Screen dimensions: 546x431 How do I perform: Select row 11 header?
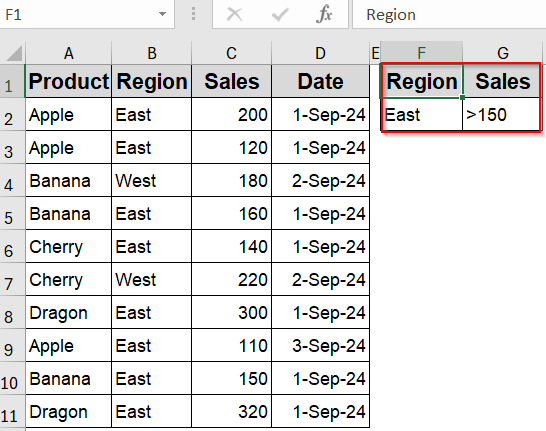pos(13,411)
